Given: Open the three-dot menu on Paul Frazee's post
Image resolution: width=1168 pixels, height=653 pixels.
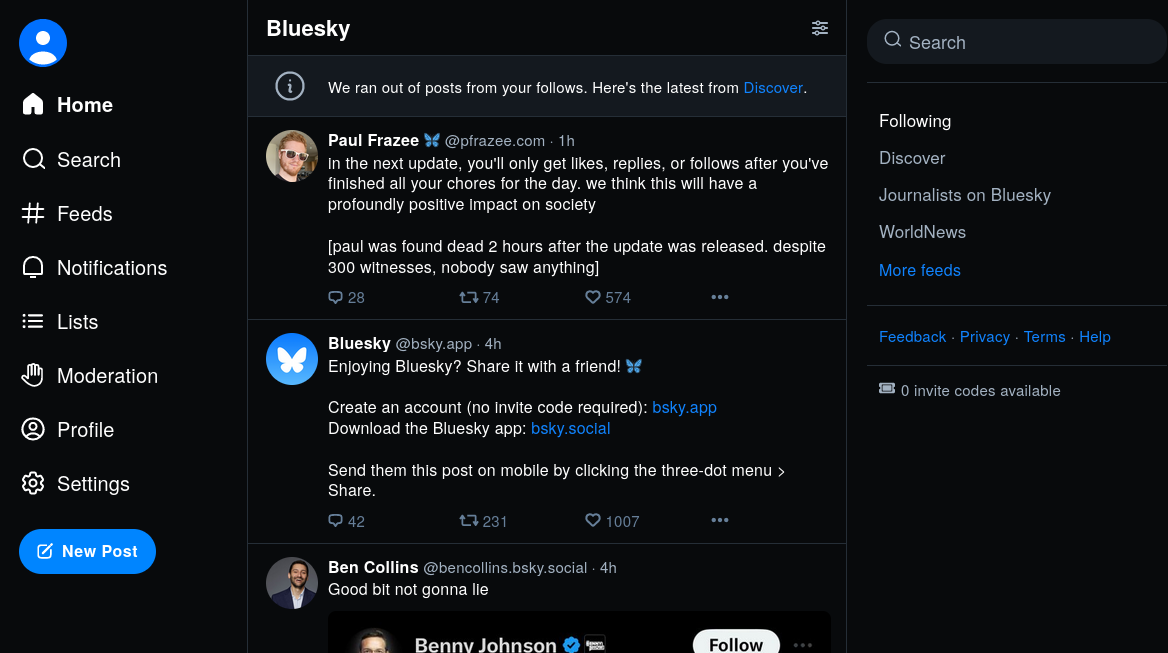Looking at the screenshot, I should (719, 297).
